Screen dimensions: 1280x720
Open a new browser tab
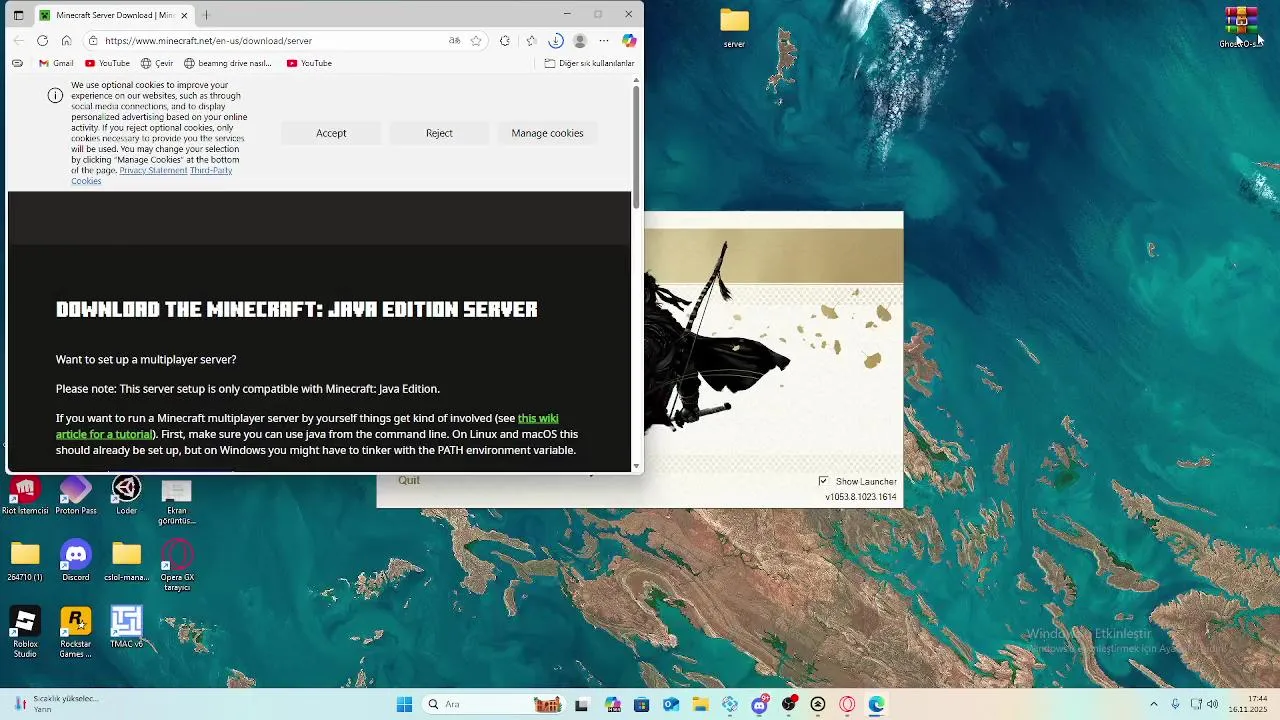206,15
